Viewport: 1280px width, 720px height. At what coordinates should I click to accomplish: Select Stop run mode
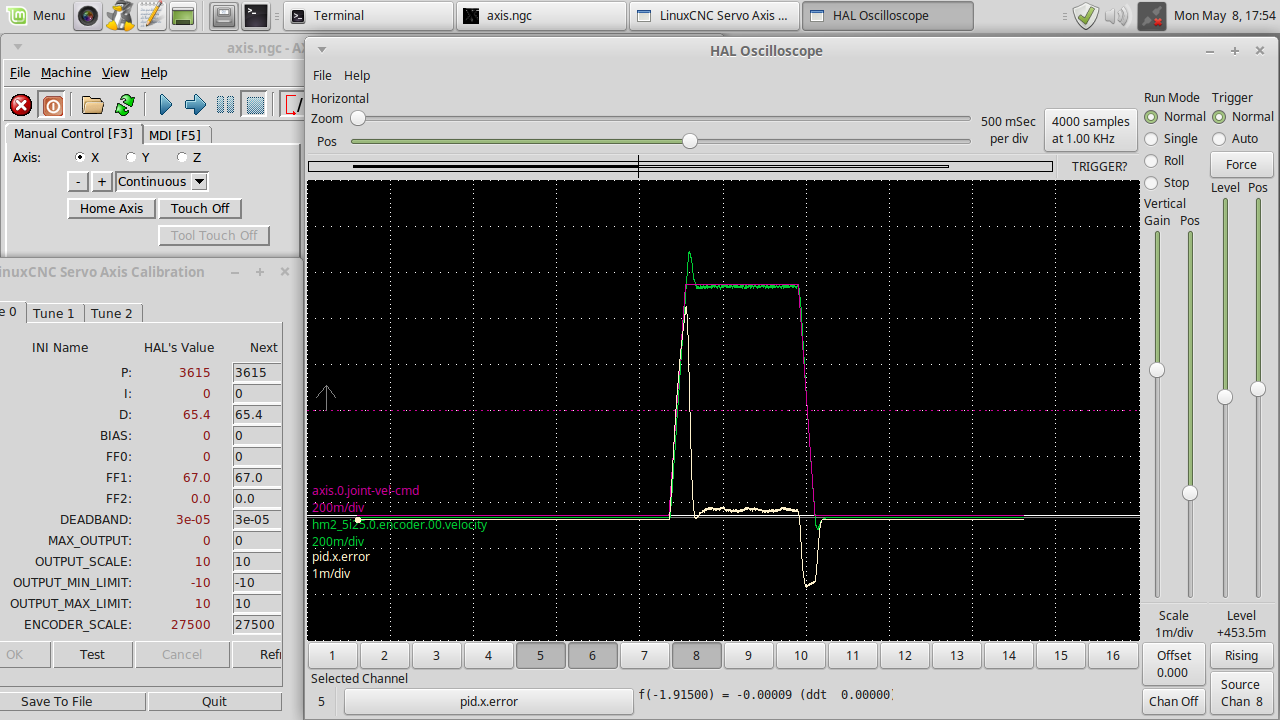pos(1151,183)
